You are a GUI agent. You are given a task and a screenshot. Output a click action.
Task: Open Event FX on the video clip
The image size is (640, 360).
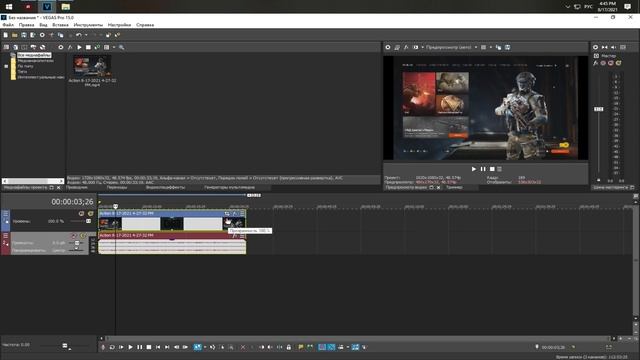[x=235, y=213]
